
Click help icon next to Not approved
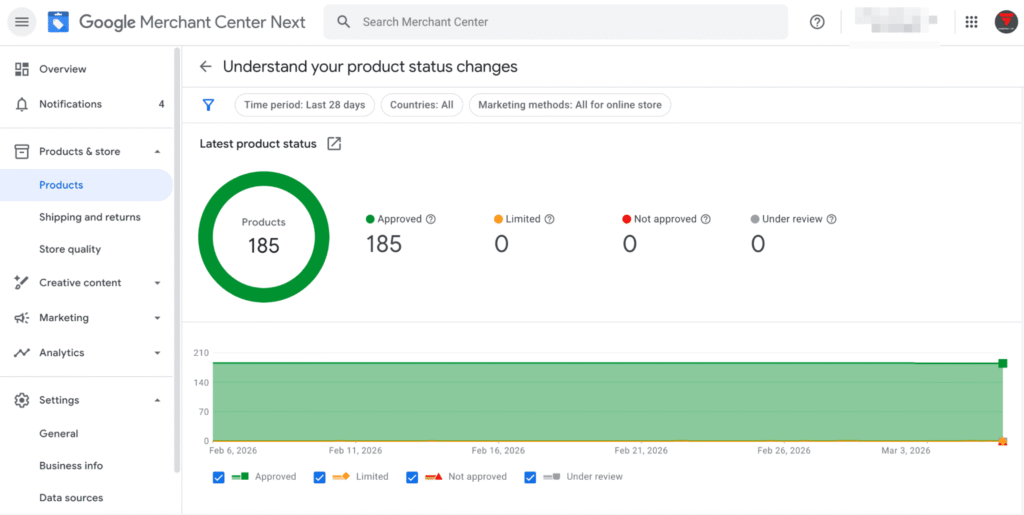click(x=706, y=219)
